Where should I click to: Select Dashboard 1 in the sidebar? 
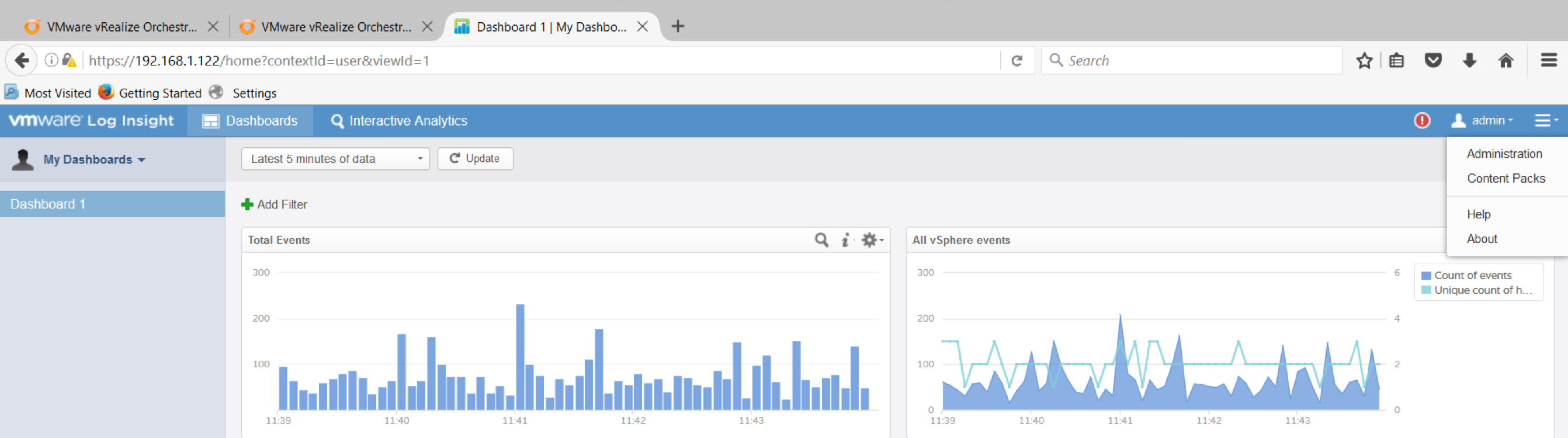(113, 204)
